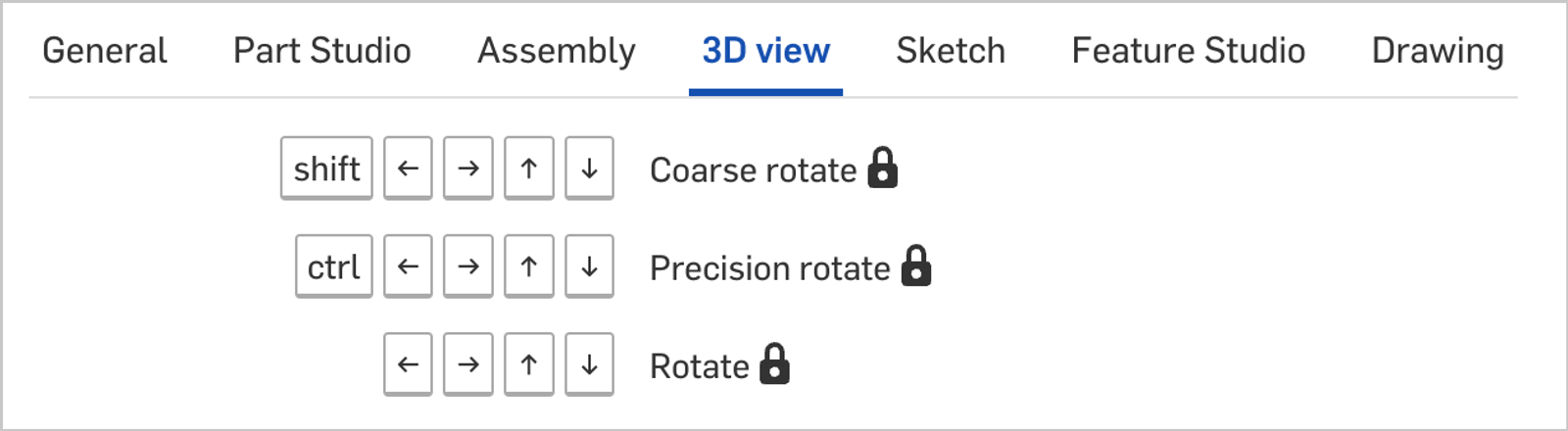Click right arrow key in plain Rotate row

pyautogui.click(x=468, y=364)
